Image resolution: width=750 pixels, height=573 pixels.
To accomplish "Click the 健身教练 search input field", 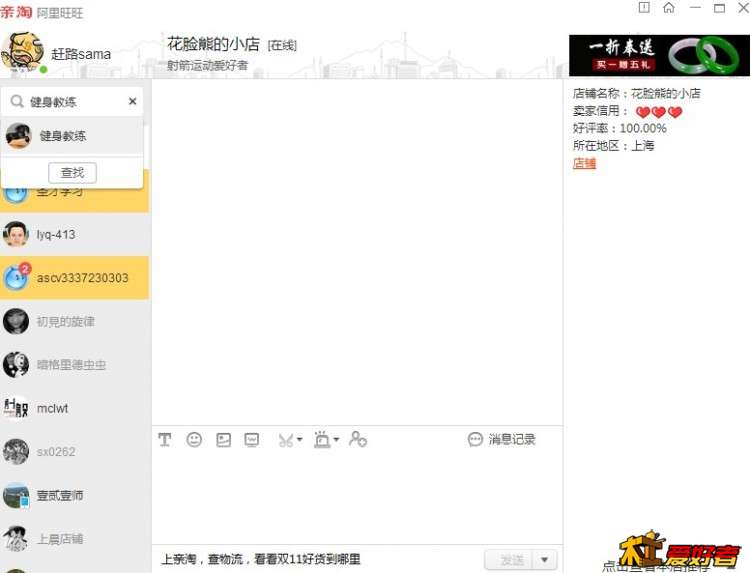I will point(73,101).
